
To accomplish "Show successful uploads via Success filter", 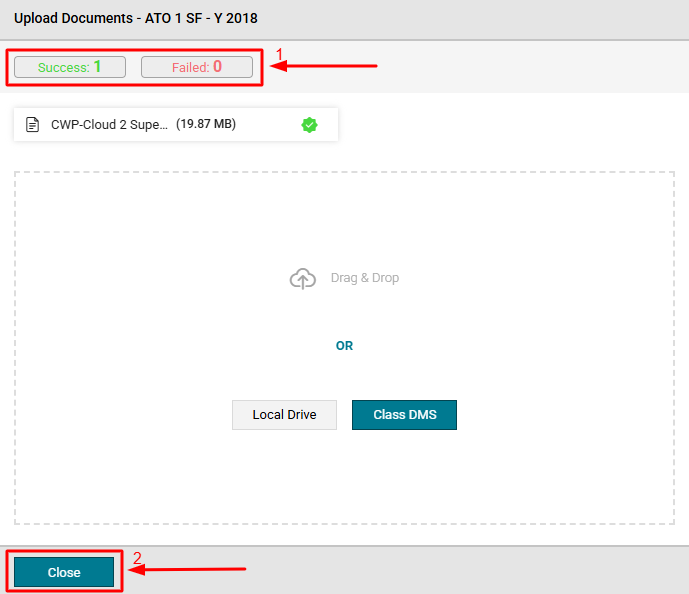I will (69, 67).
